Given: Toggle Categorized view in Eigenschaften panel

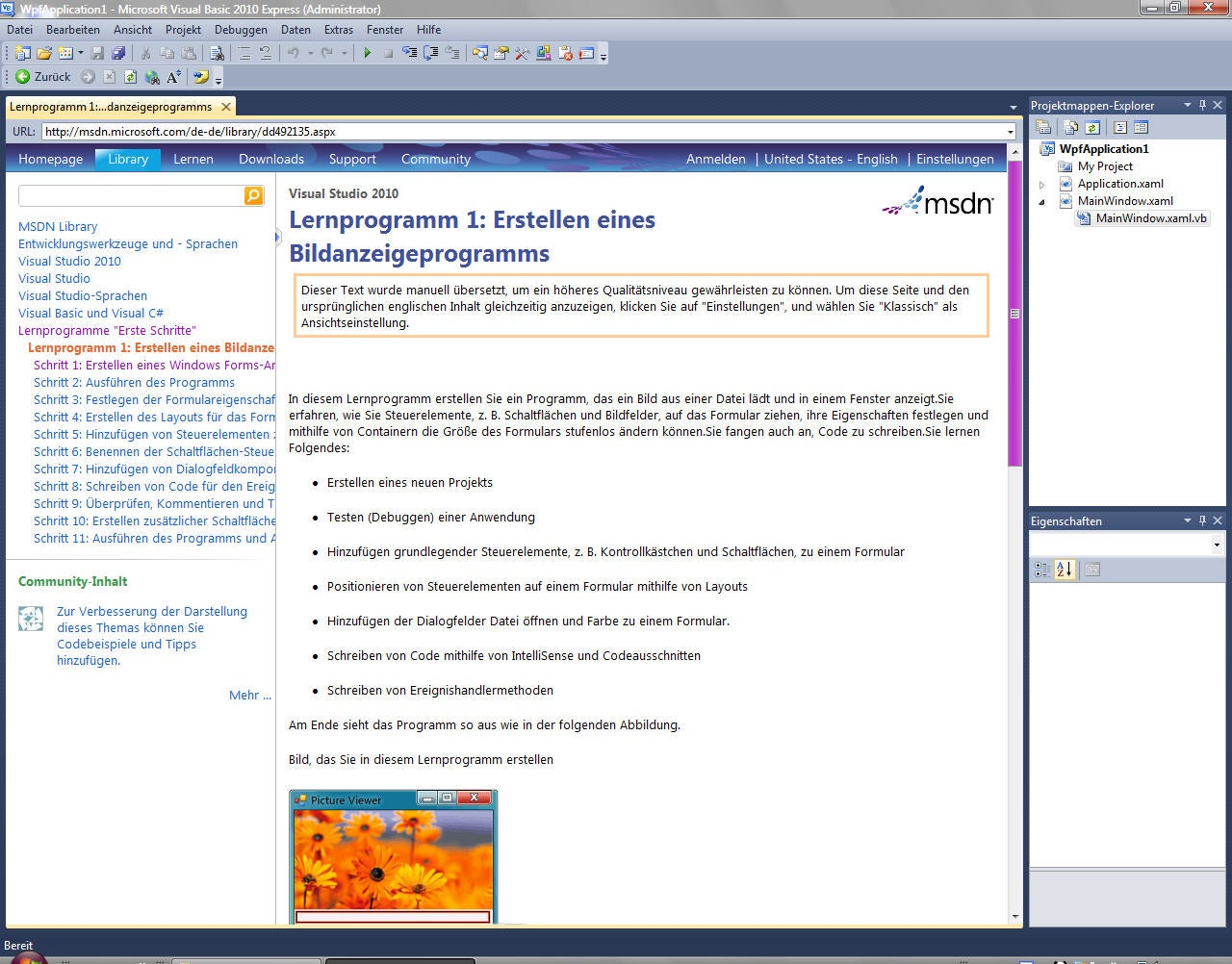Looking at the screenshot, I should pos(1042,570).
